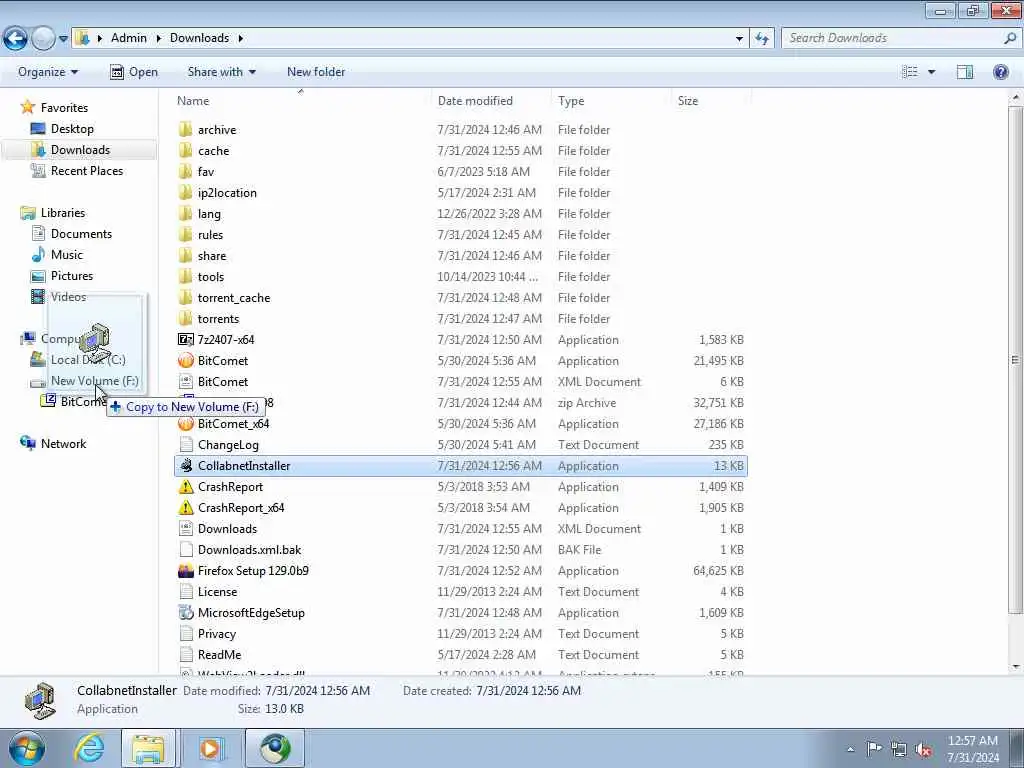Screen dimensions: 1024x768
Task: Open the Music library
Action: click(67, 254)
